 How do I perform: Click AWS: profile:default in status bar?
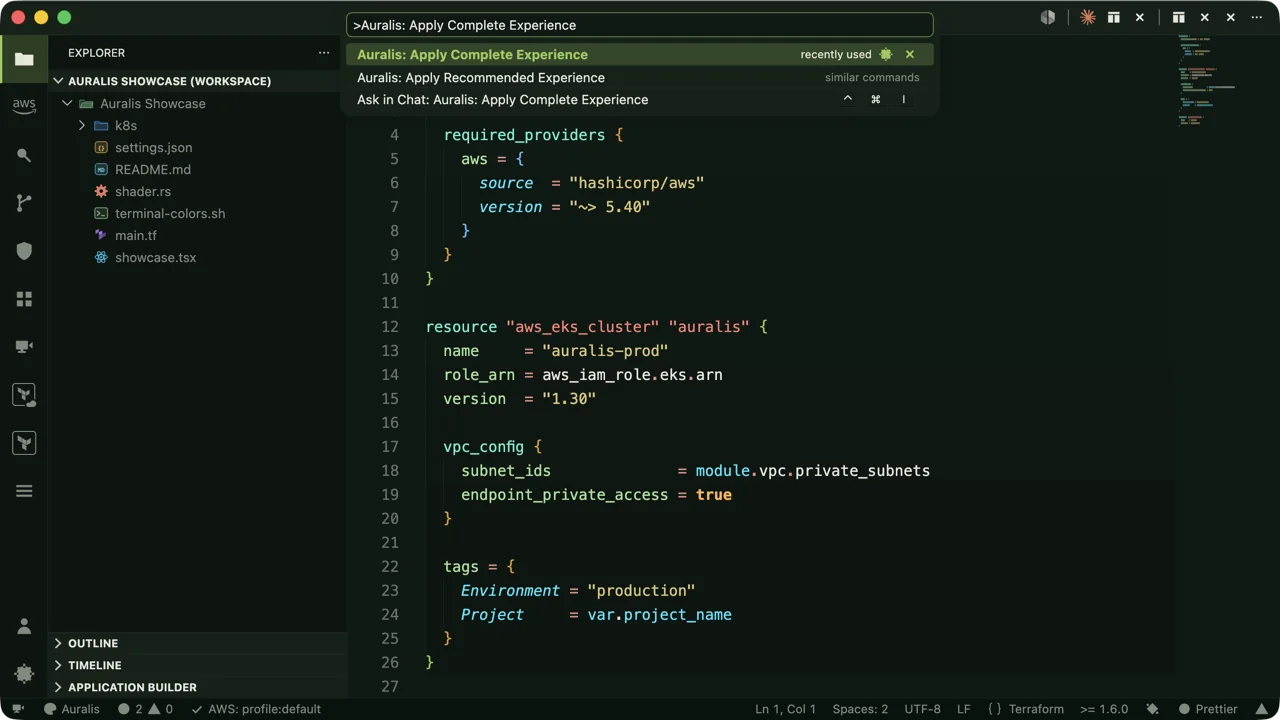[256, 709]
